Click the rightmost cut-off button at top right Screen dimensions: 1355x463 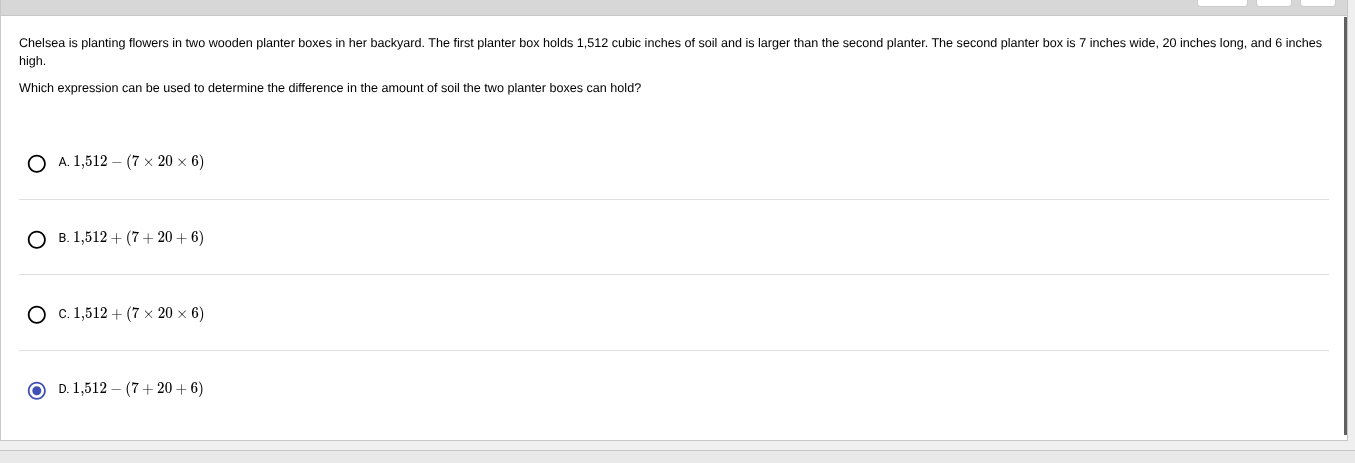pos(1317,3)
